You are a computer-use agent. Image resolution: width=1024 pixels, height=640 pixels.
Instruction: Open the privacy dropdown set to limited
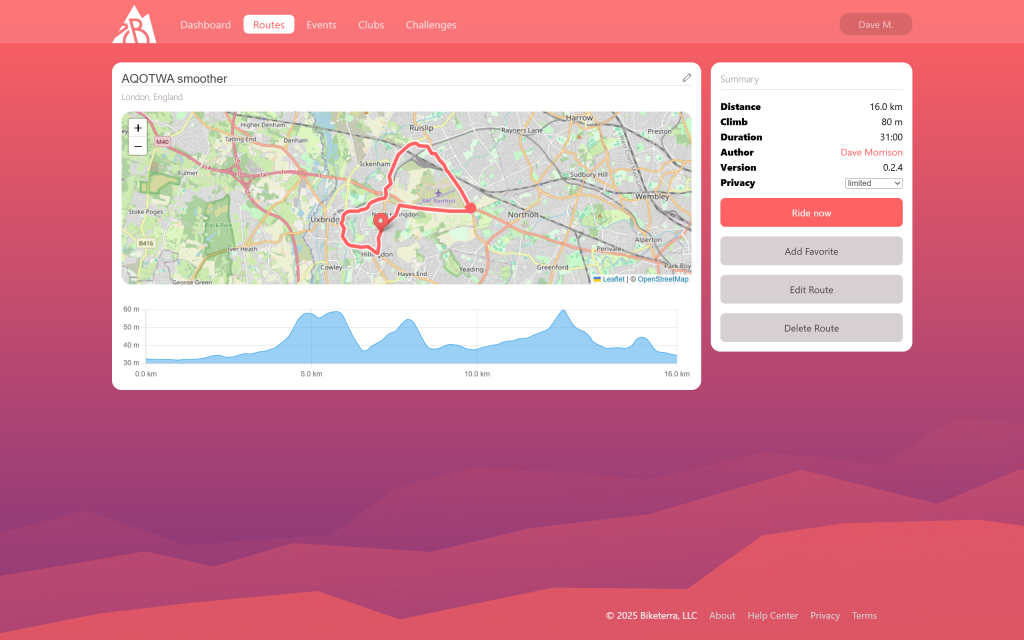(x=873, y=183)
